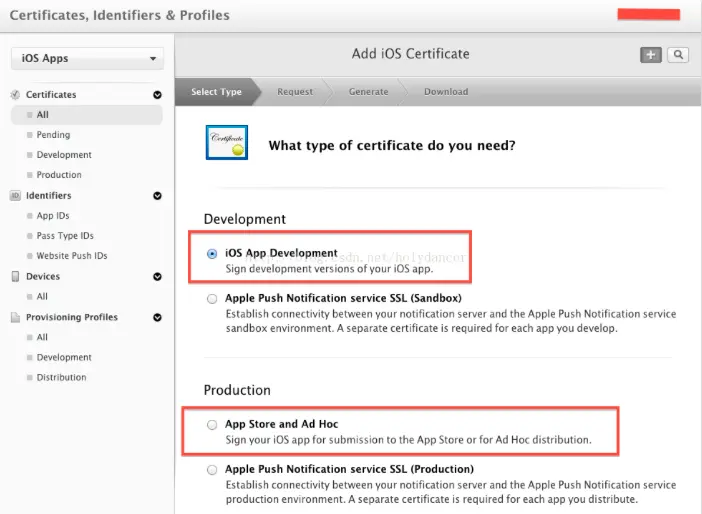Screen dimensions: 702x514
Task: Click the Identifiers ID icon in sidebar
Action: [x=15, y=196]
